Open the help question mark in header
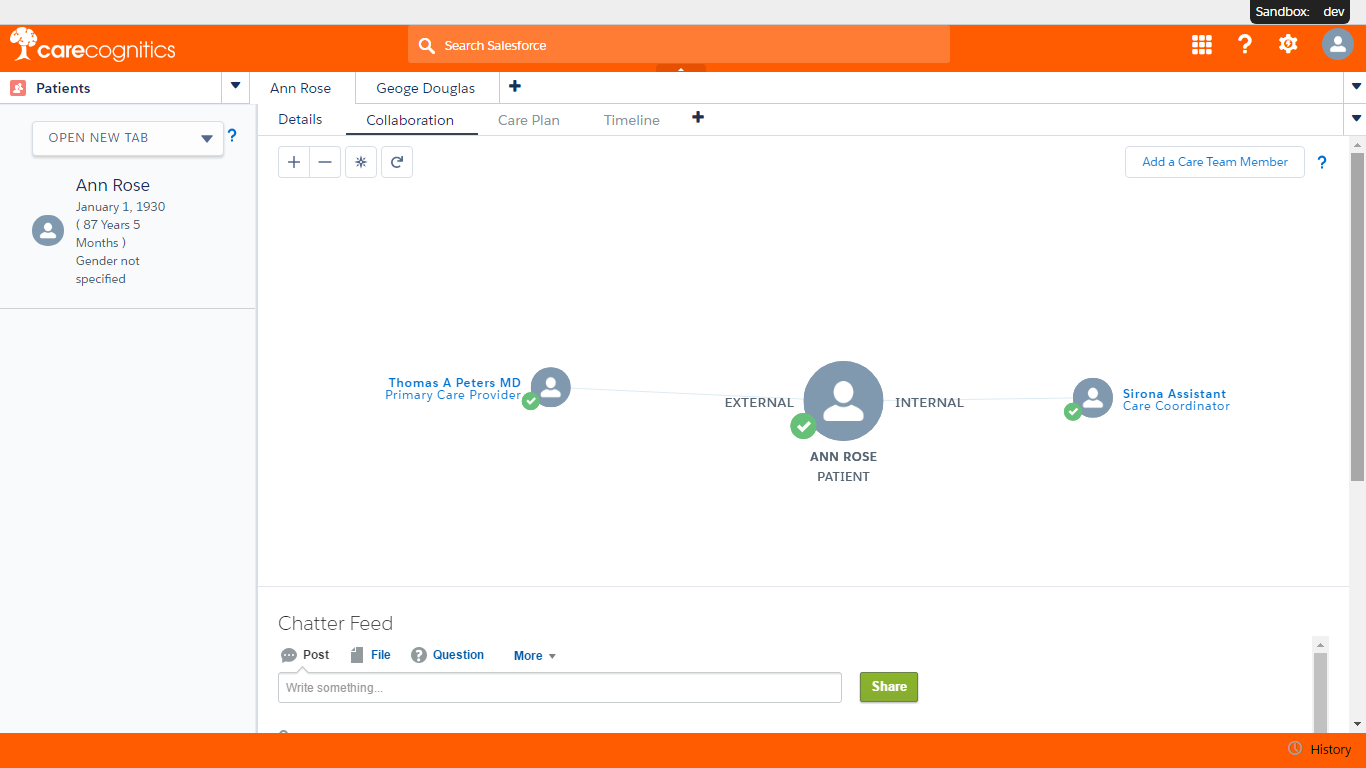Screen dimensions: 1366x768 tap(1245, 44)
